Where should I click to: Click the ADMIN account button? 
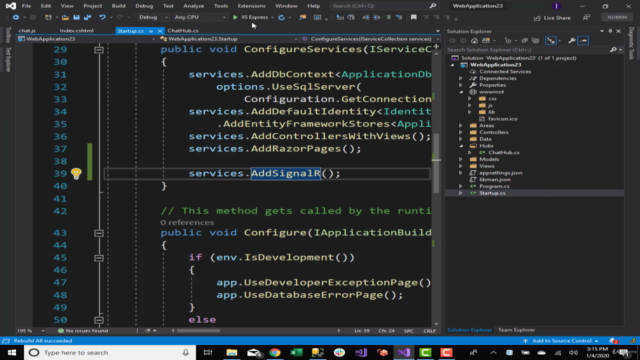point(617,17)
